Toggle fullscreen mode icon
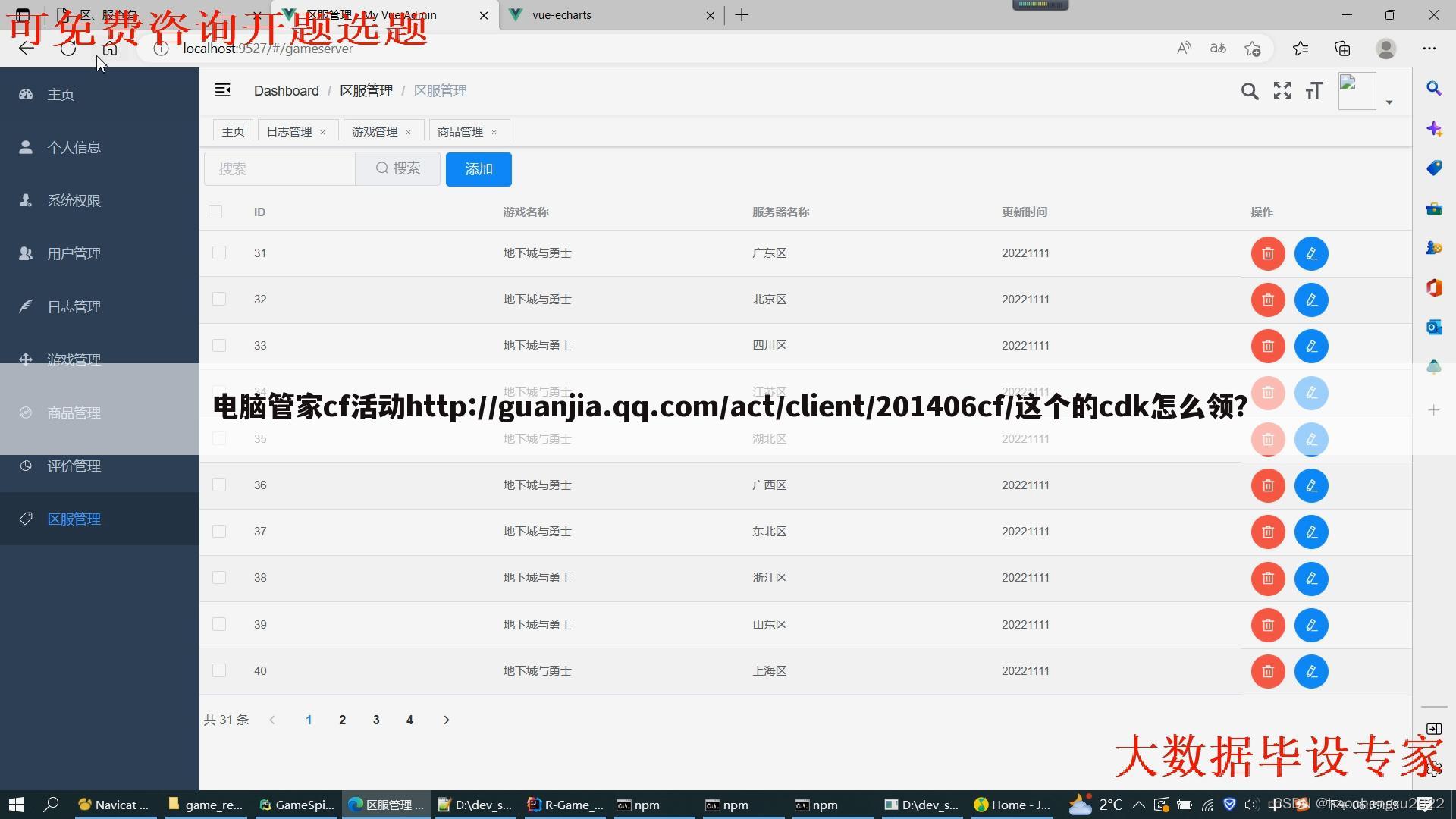This screenshot has width=1456, height=819. click(1282, 91)
